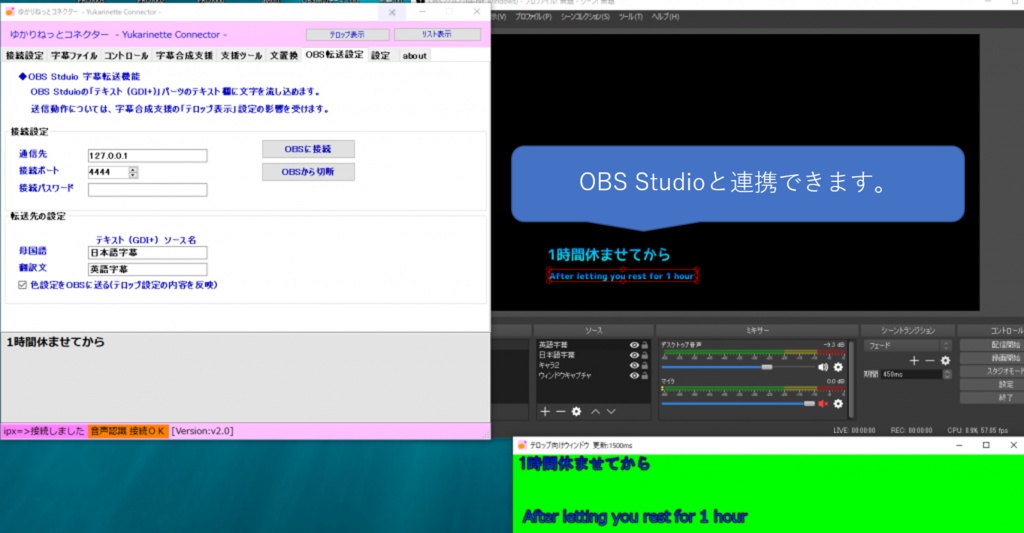Mute the デスクトップ音声 speaker icon
The height and width of the screenshot is (533, 1024).
(x=823, y=367)
